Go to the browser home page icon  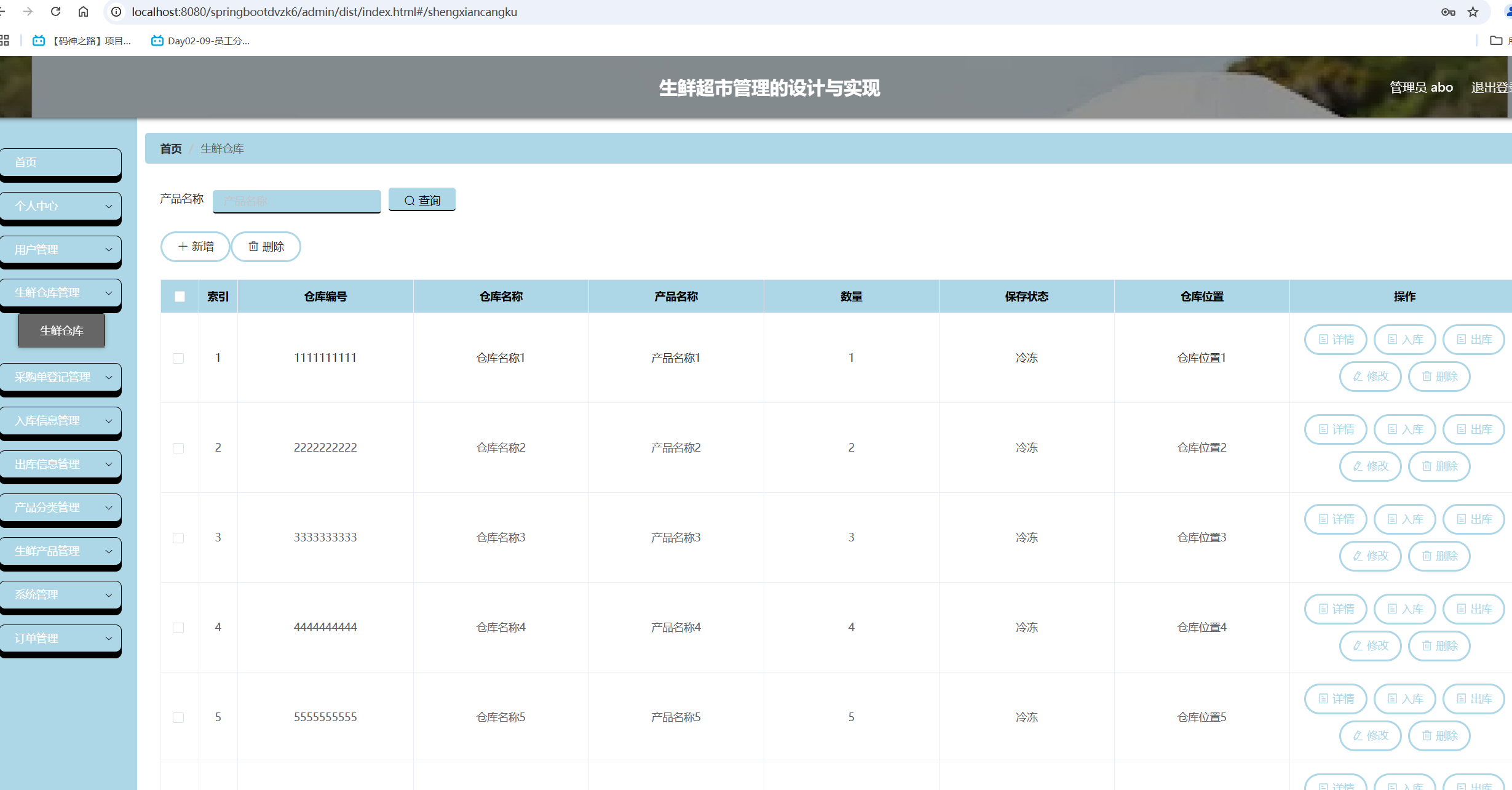pyautogui.click(x=83, y=12)
